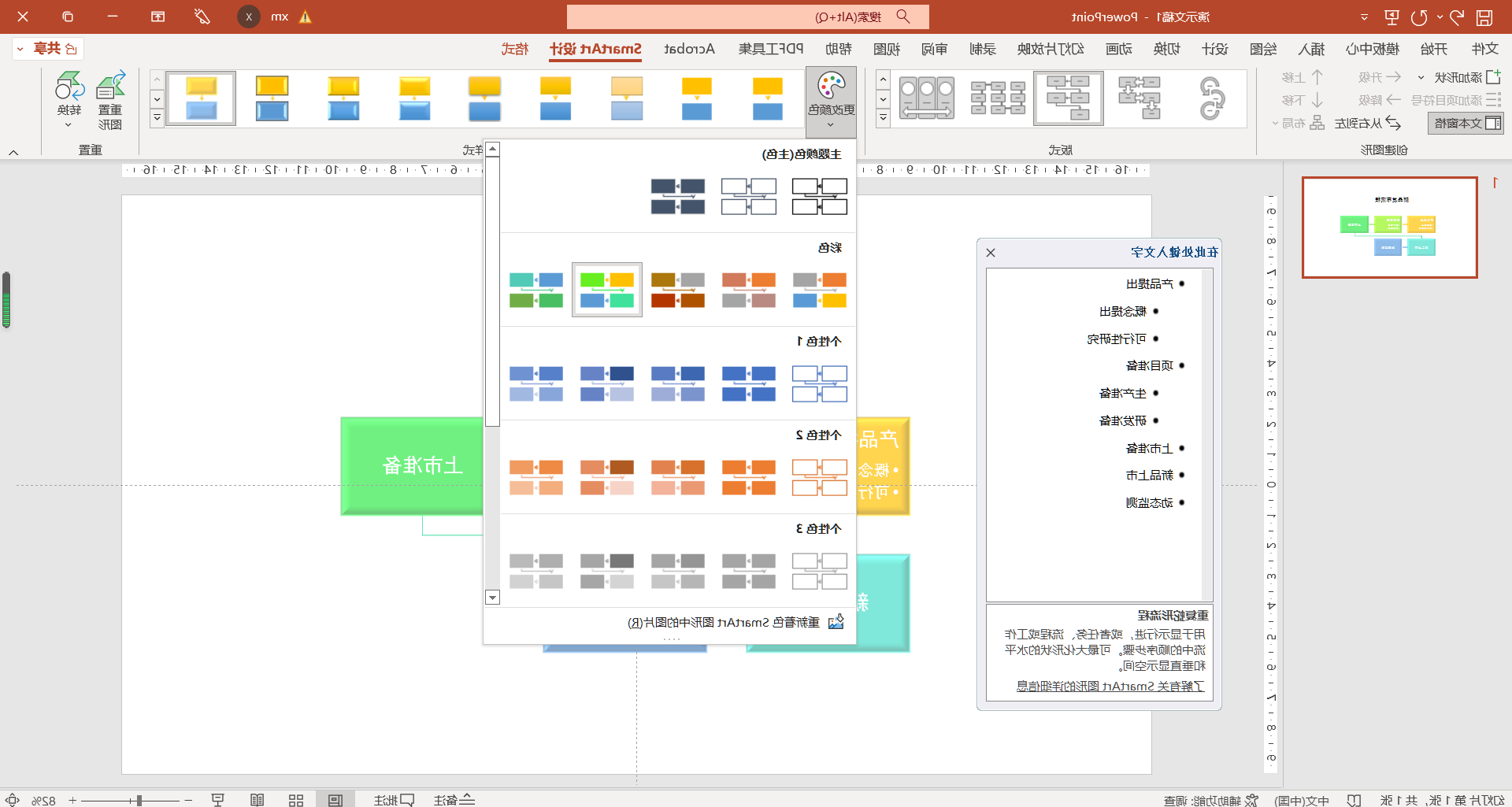Open the Share (共享) dropdown
Screen dimensions: 1512x807
click(x=48, y=49)
